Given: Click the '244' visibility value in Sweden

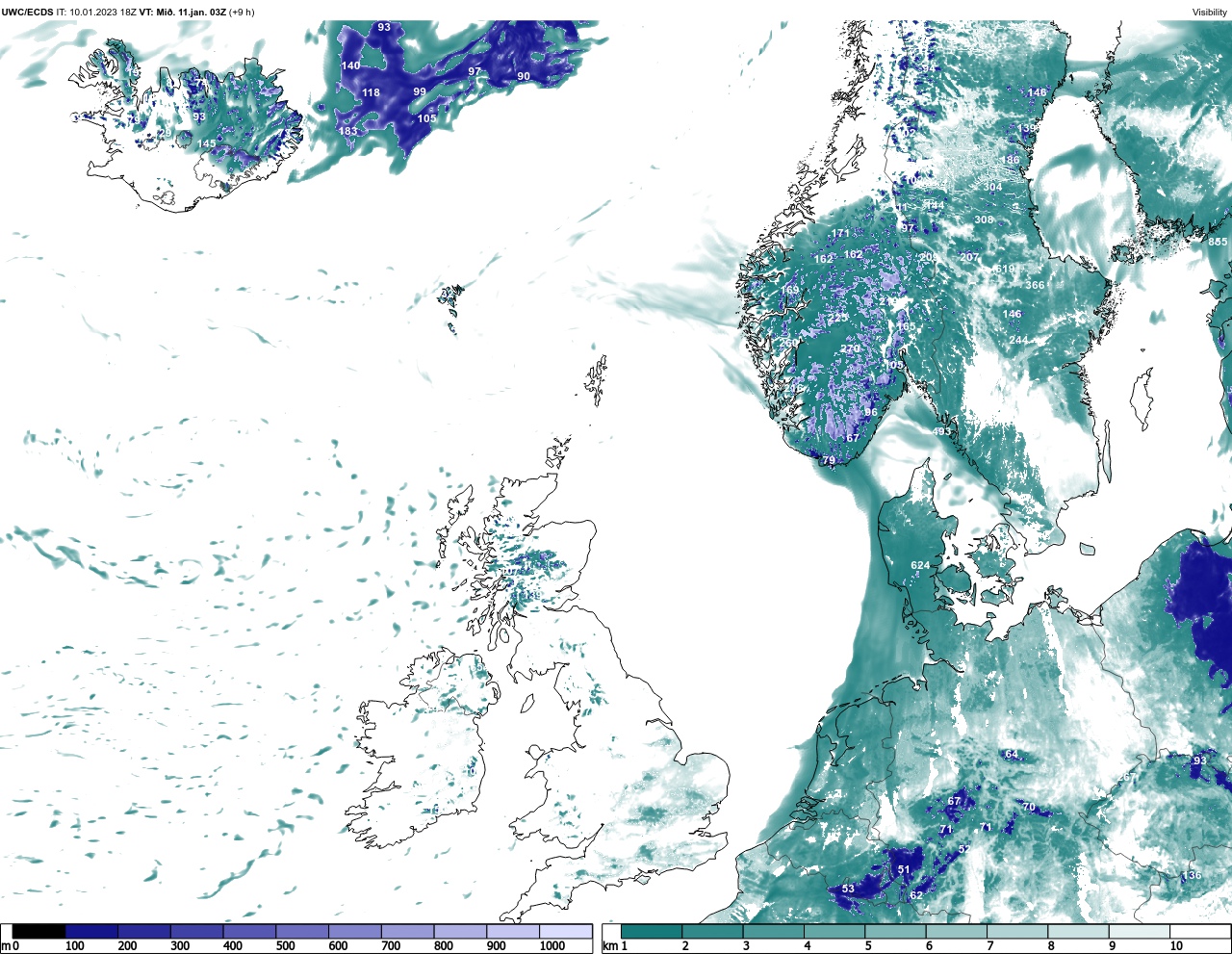Looking at the screenshot, I should [x=1018, y=340].
